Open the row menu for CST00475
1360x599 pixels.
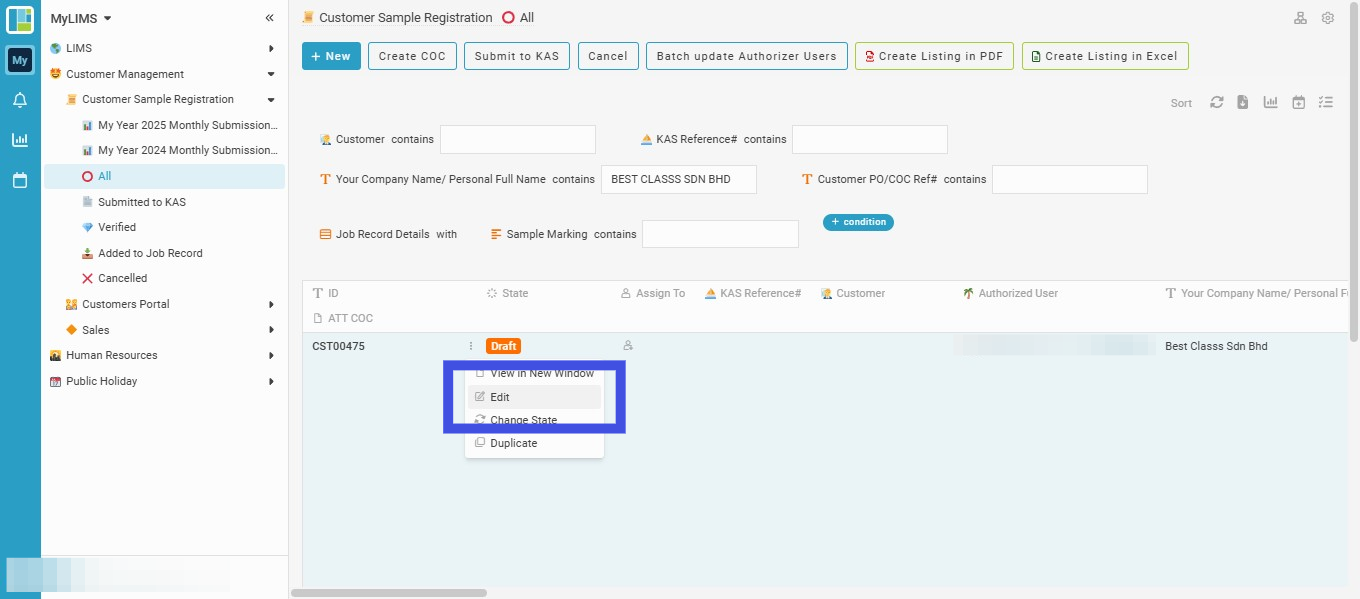471,346
